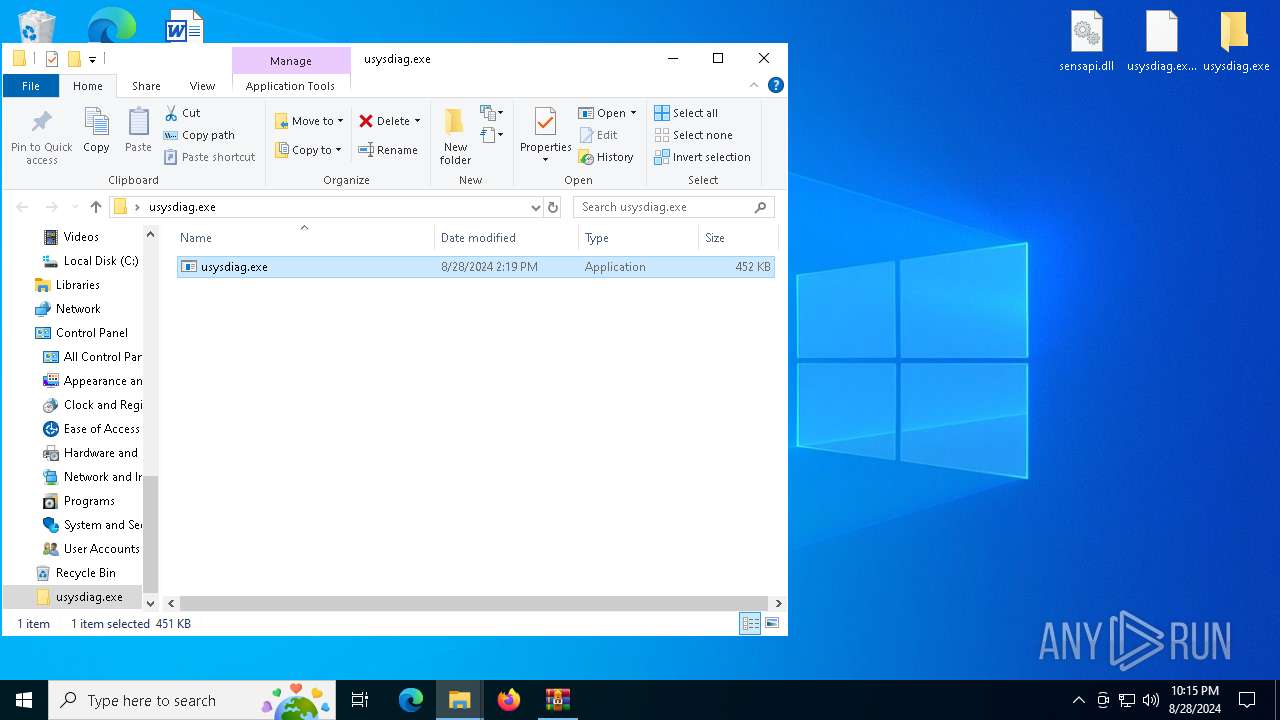
Task: Click the Copy ribbon button
Action: point(96,131)
